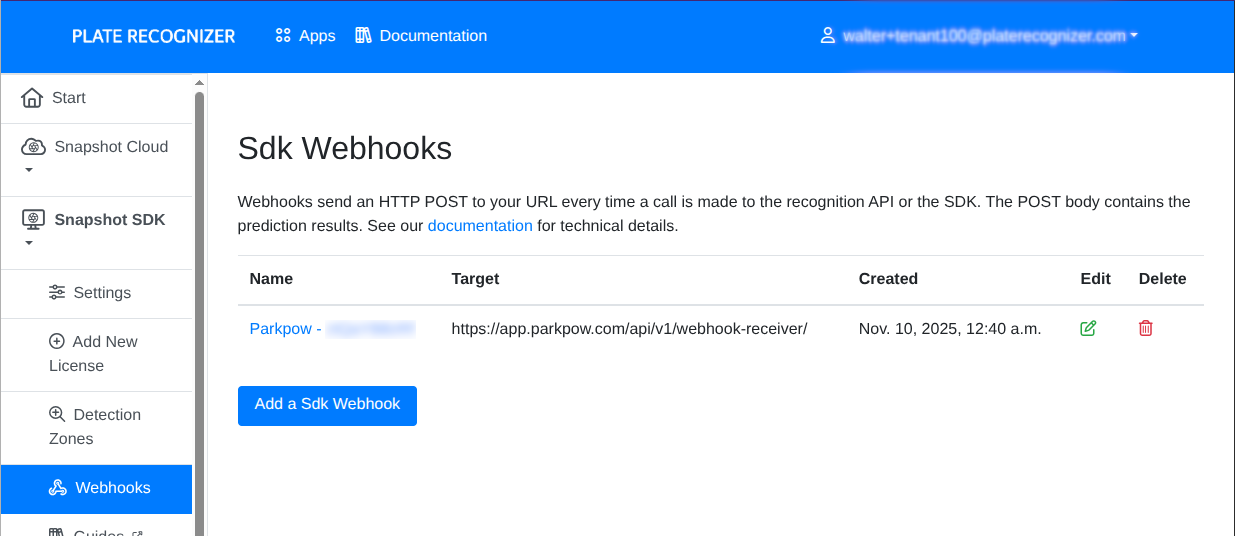Click the Apps grid icon

pos(283,36)
